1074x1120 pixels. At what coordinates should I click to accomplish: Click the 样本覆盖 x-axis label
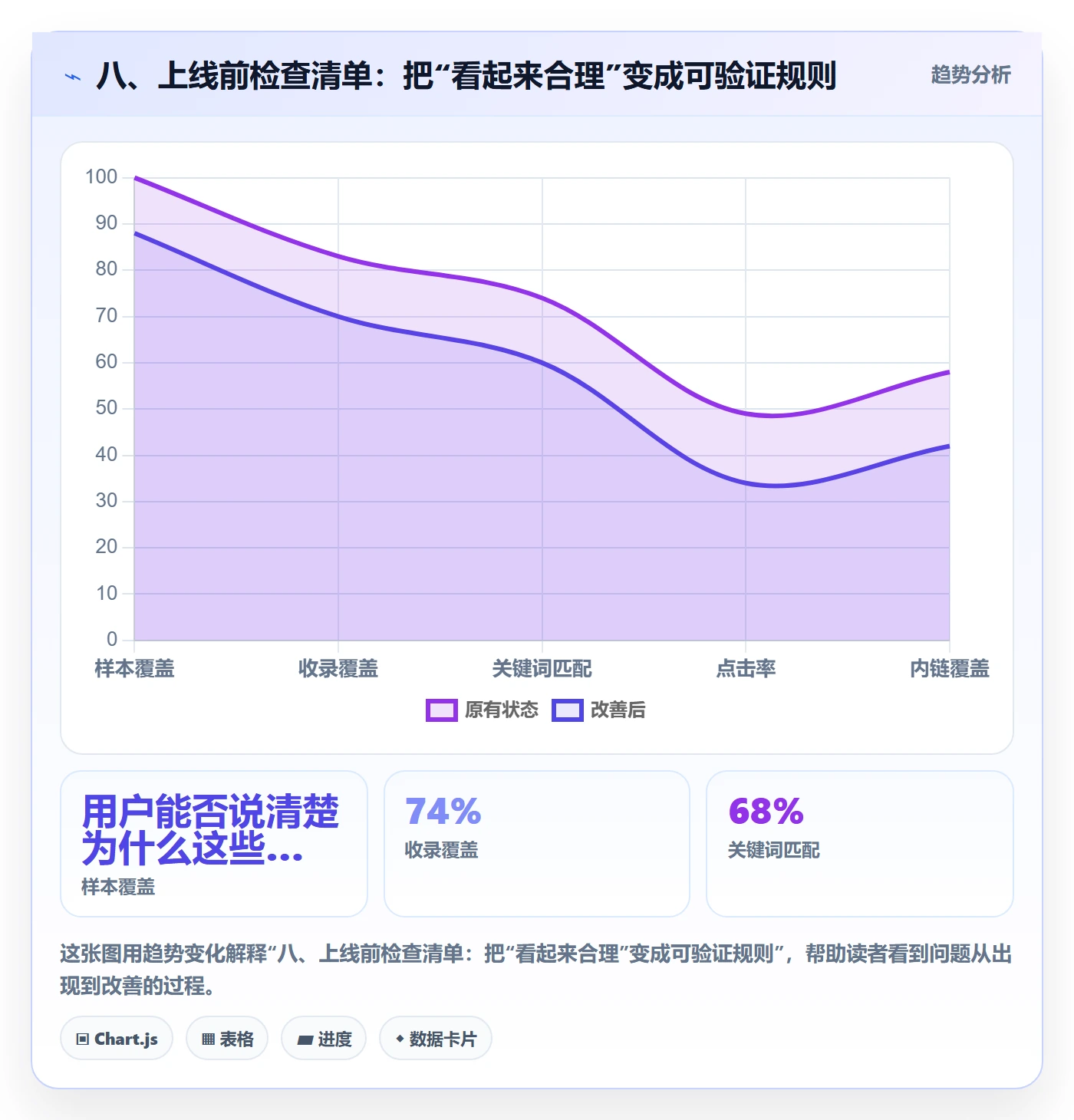(x=135, y=669)
